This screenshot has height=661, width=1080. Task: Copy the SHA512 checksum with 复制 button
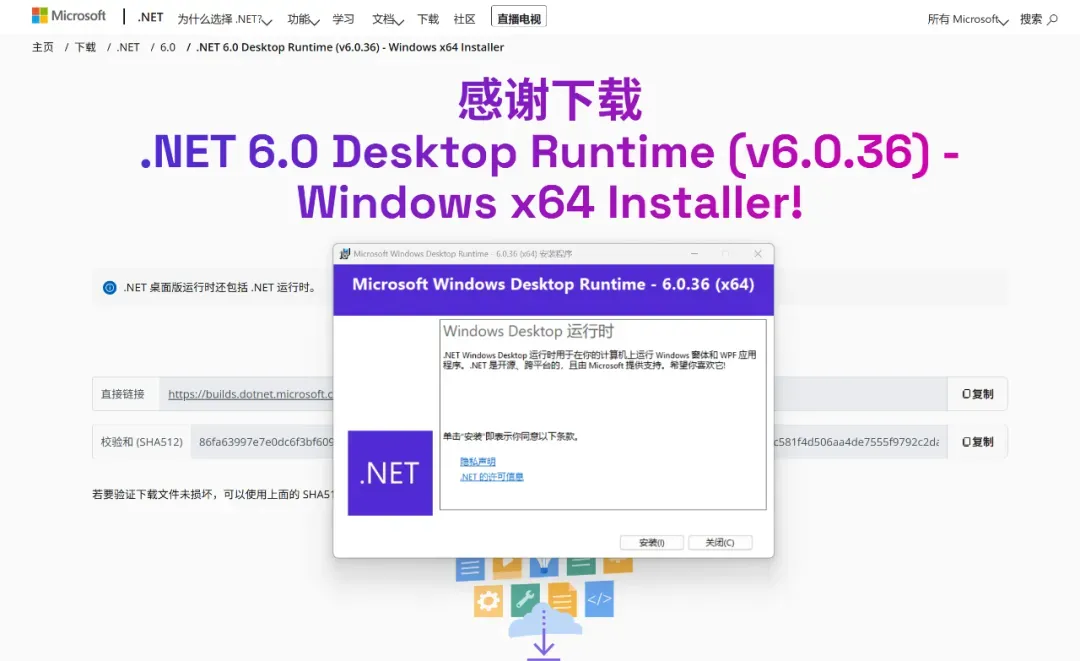coord(977,441)
